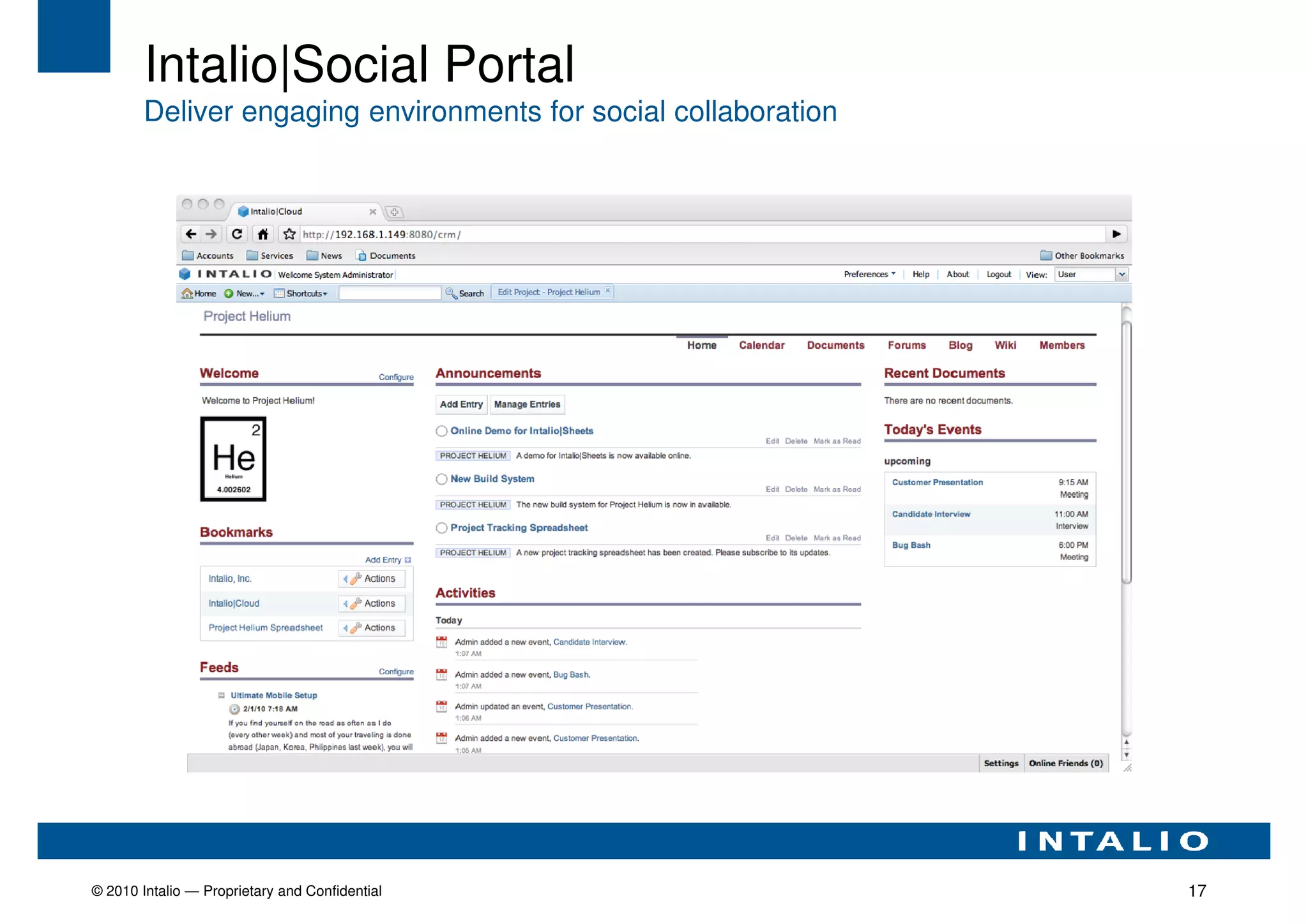Click the Add Entry announcements button

pyautogui.click(x=461, y=404)
